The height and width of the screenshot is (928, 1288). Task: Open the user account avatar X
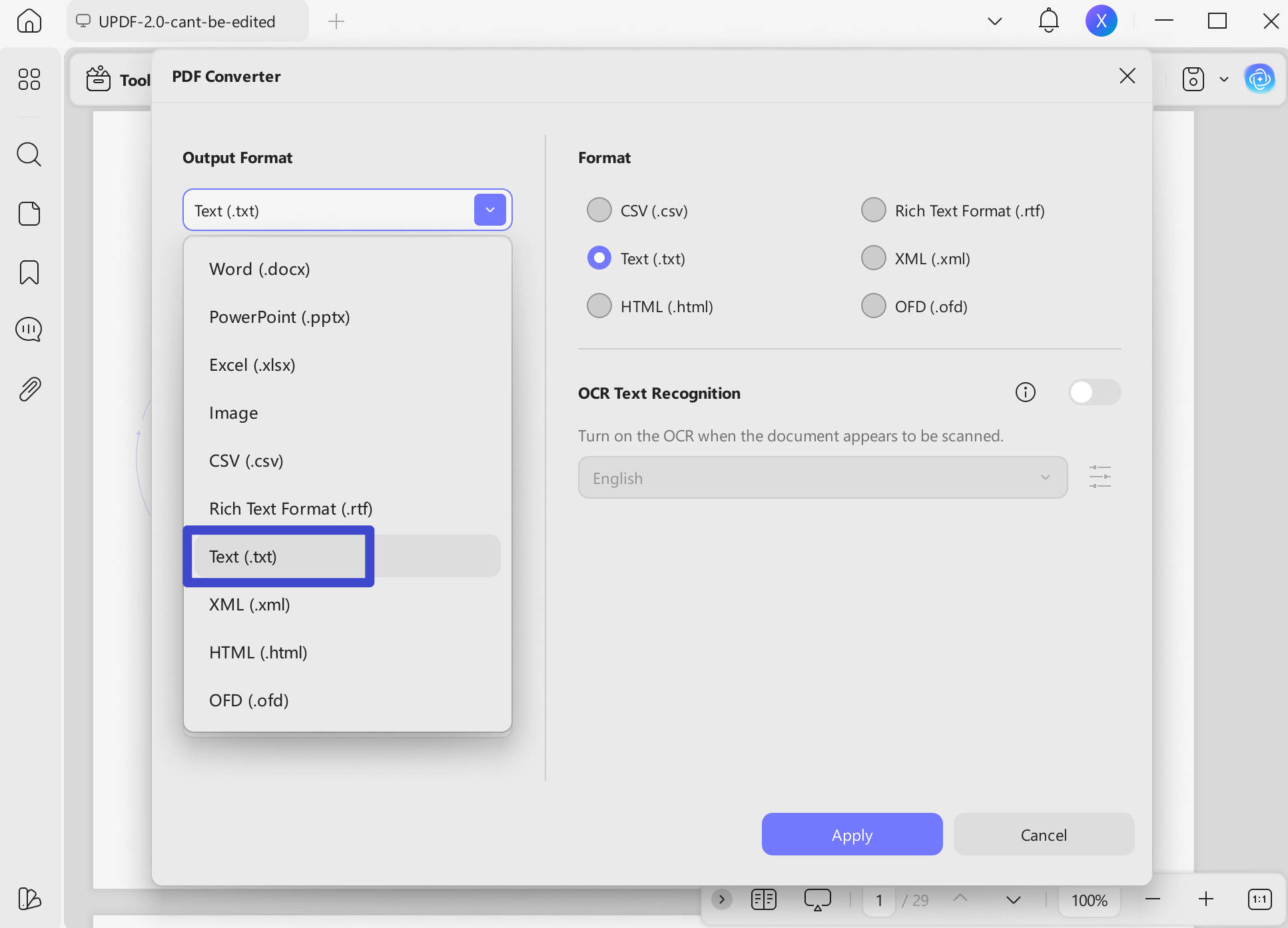point(1102,21)
